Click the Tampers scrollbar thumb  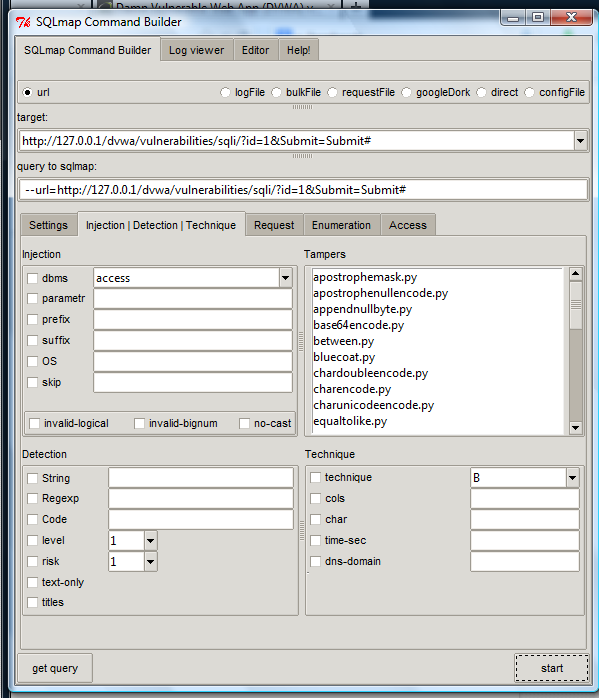click(575, 305)
